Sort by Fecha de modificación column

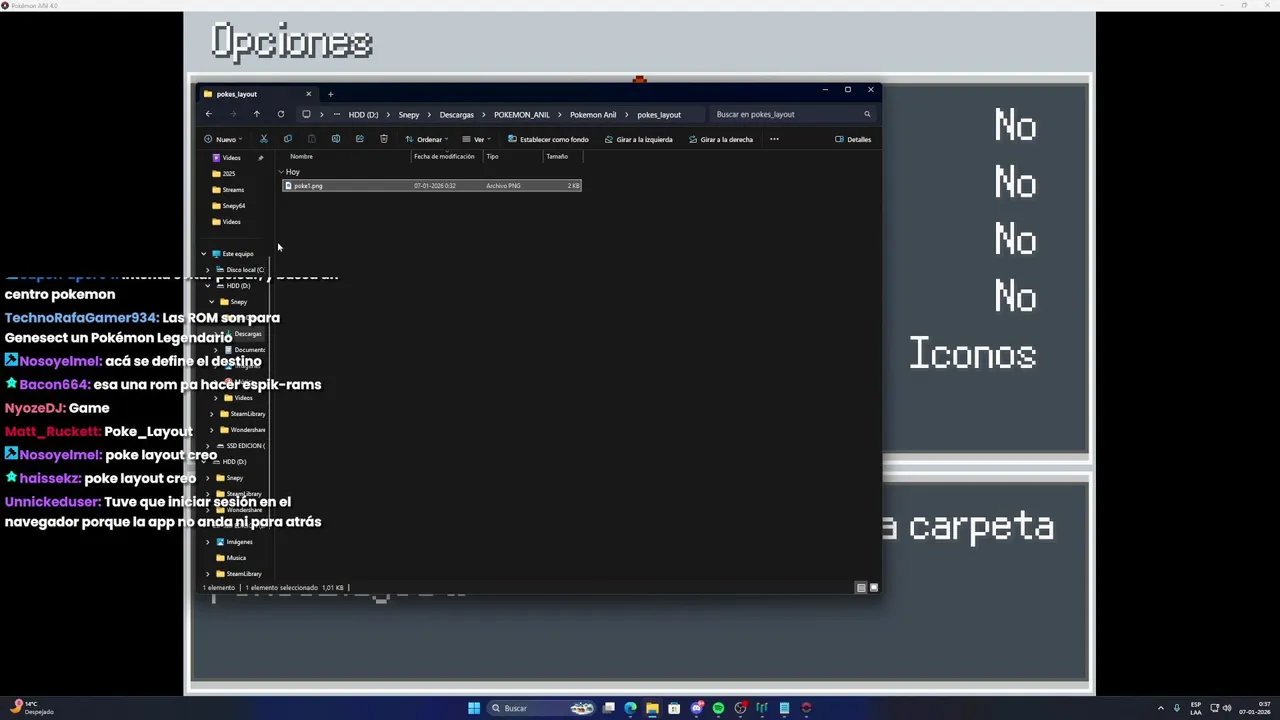tap(444, 156)
